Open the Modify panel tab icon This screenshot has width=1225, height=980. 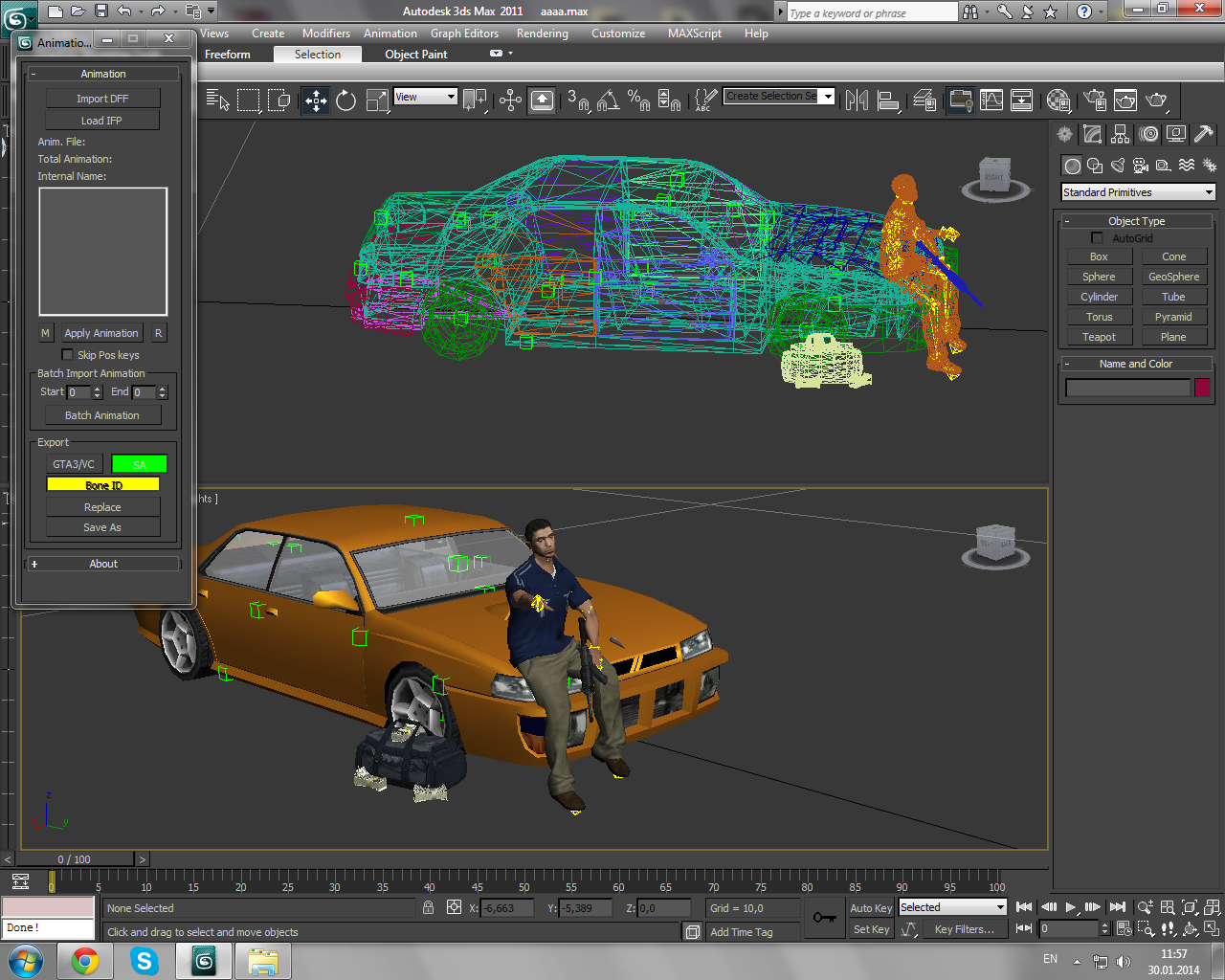point(1092,135)
